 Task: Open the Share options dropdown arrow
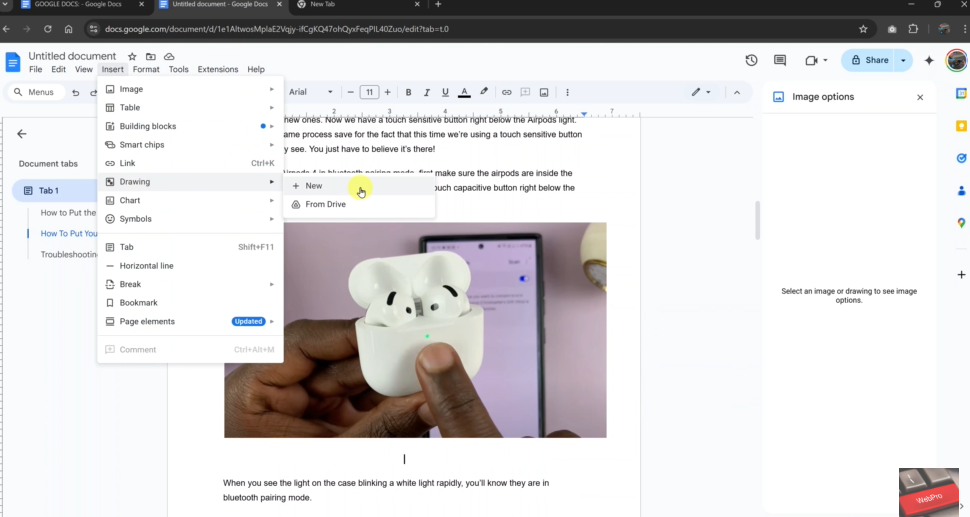[903, 60]
